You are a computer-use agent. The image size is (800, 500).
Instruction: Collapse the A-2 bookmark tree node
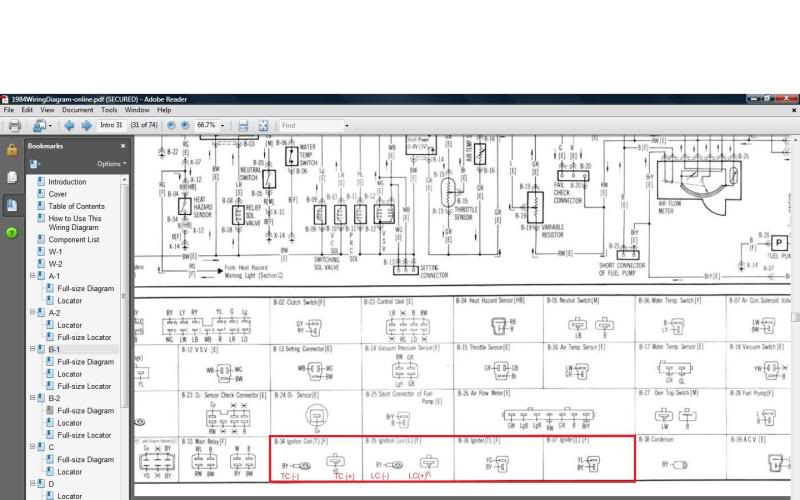pos(32,312)
